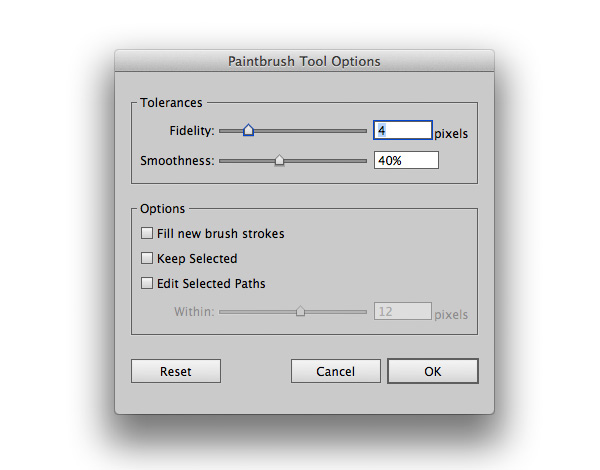Click the disabled Within pixels field
This screenshot has height=470, width=600.
(x=403, y=311)
